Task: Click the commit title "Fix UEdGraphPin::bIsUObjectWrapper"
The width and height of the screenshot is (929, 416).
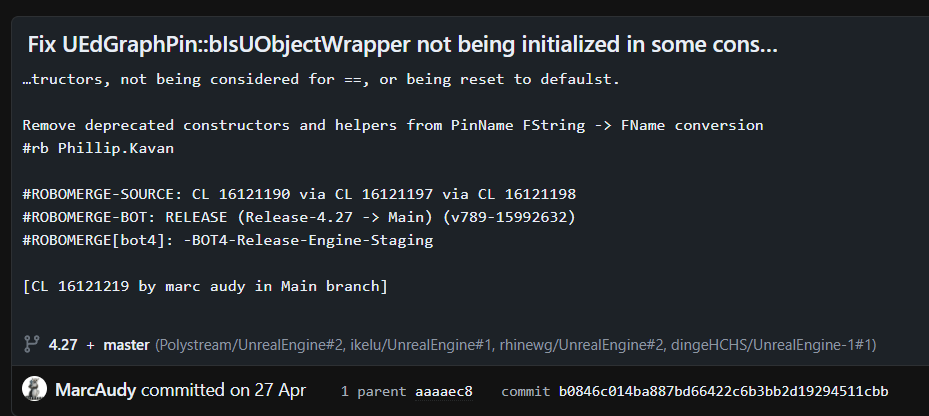Action: [x=402, y=45]
